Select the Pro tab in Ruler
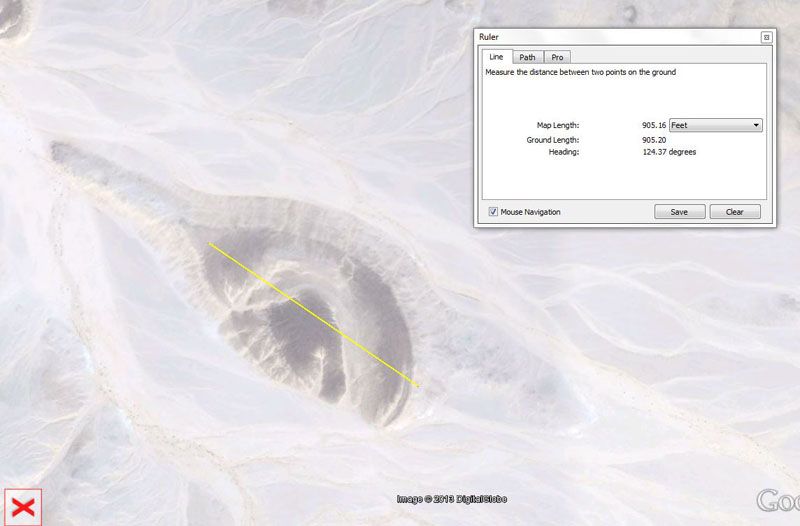The width and height of the screenshot is (800, 526). coord(557,57)
